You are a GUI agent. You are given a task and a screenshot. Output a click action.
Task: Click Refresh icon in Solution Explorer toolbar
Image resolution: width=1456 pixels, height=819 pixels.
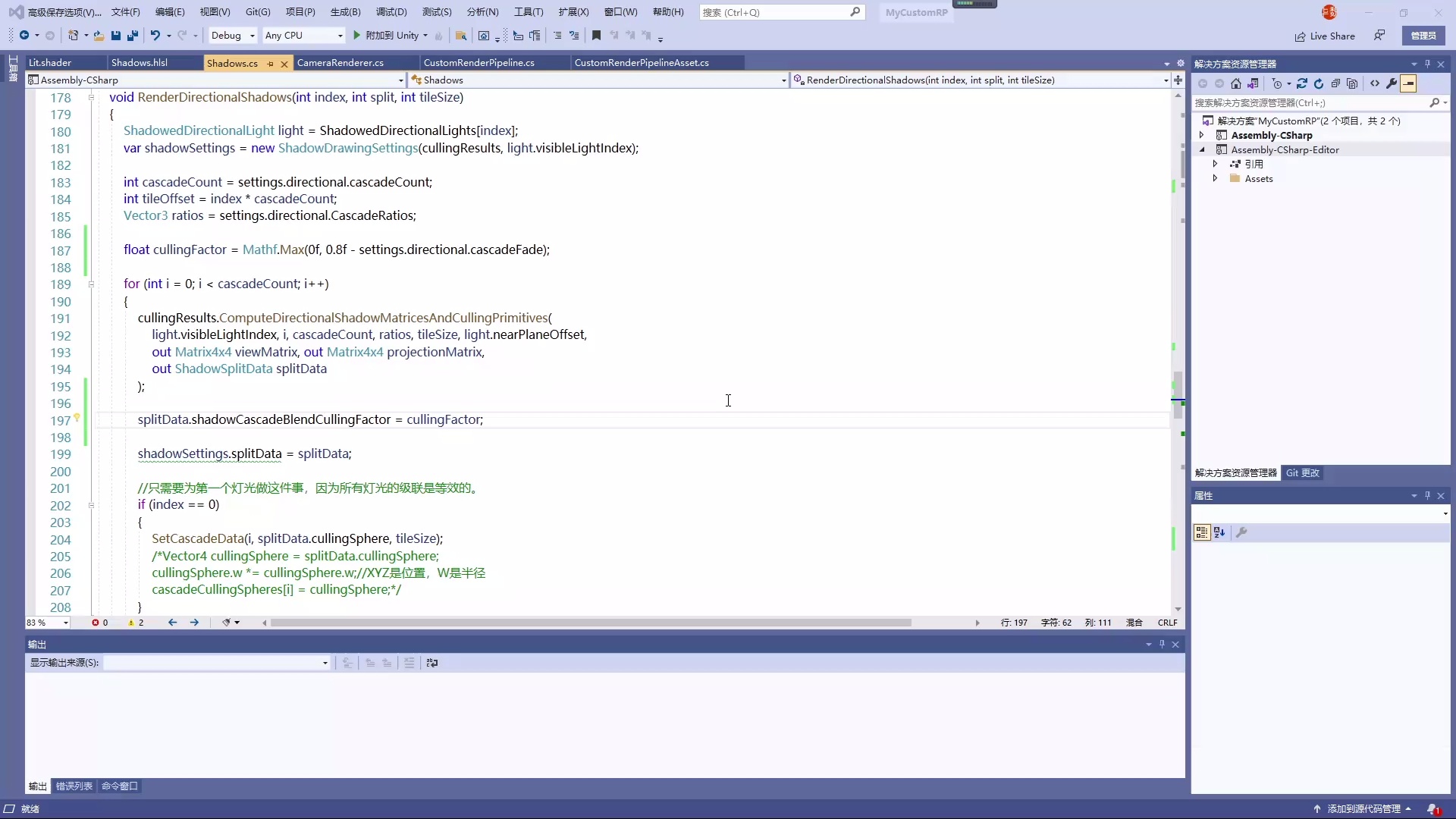tap(1319, 84)
